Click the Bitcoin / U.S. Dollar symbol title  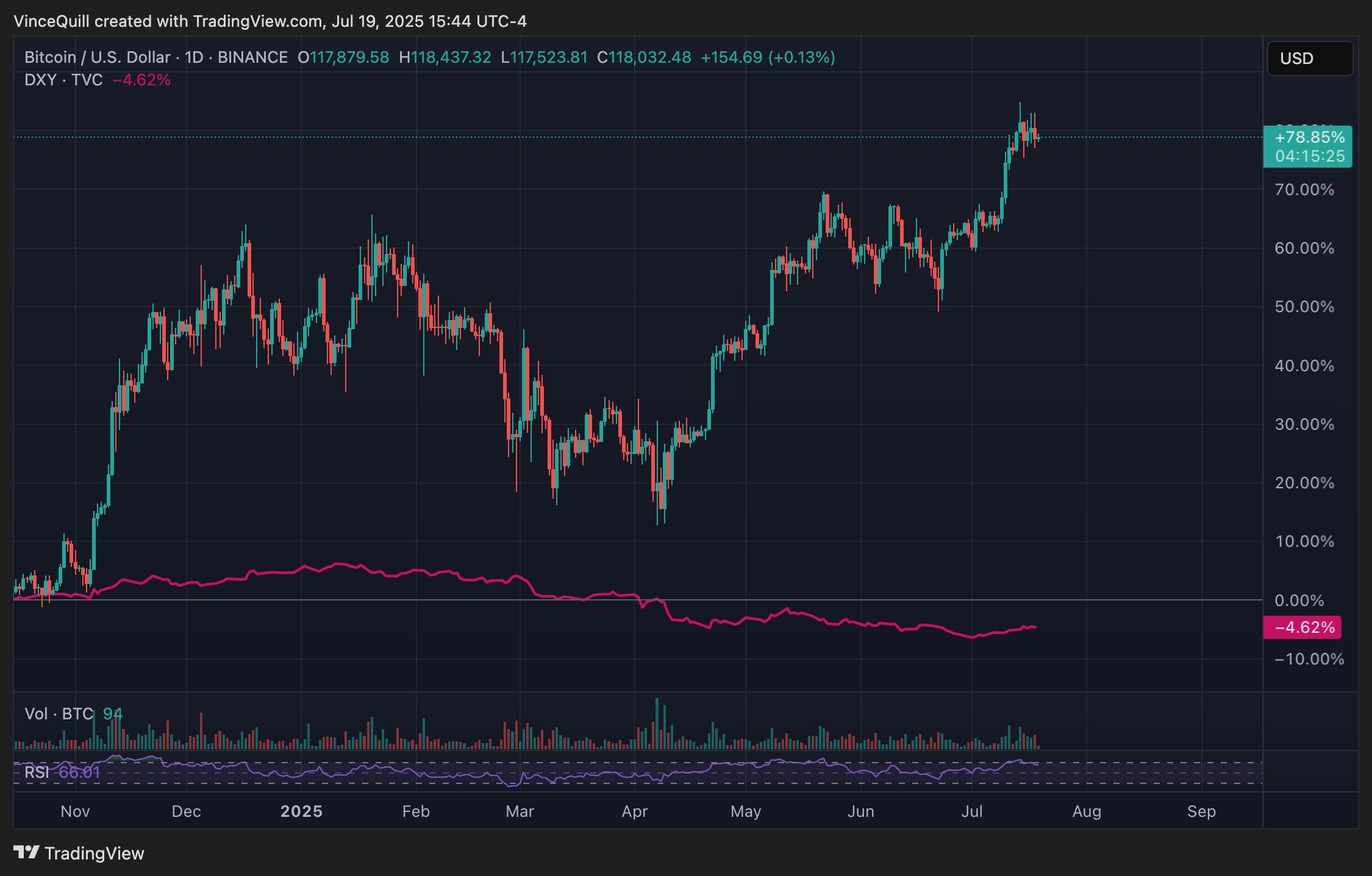click(x=97, y=57)
